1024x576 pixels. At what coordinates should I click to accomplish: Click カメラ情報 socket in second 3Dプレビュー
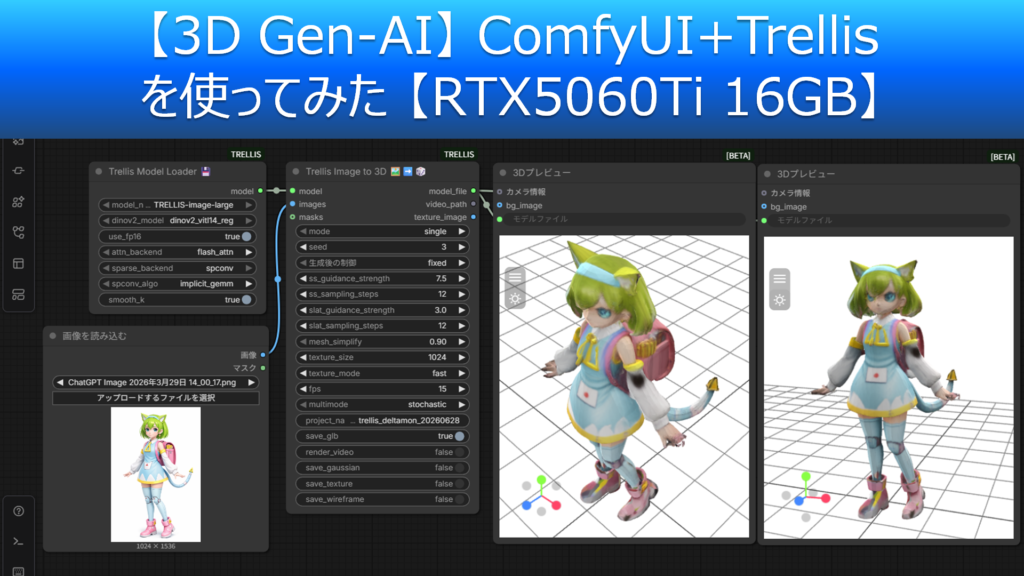(764, 193)
